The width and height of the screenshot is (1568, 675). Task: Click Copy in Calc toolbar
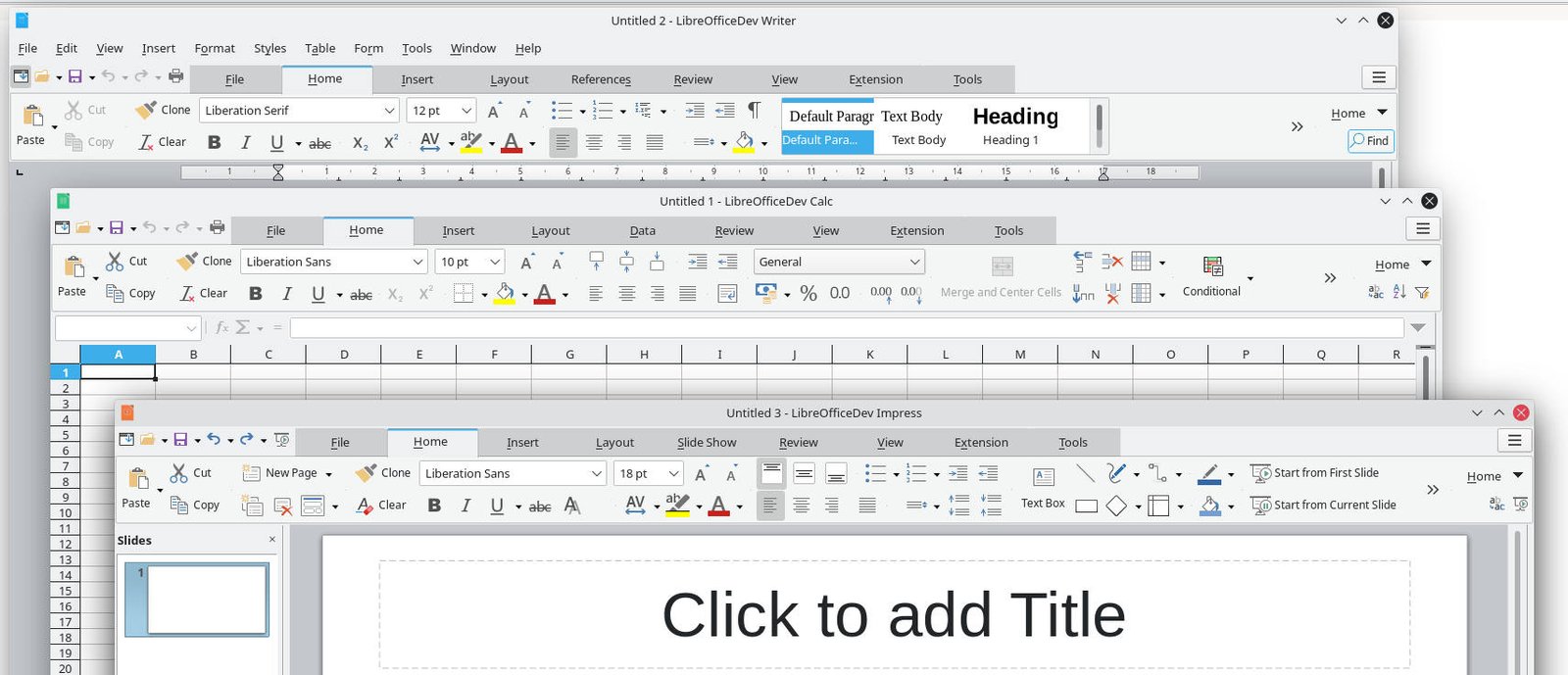pos(130,293)
